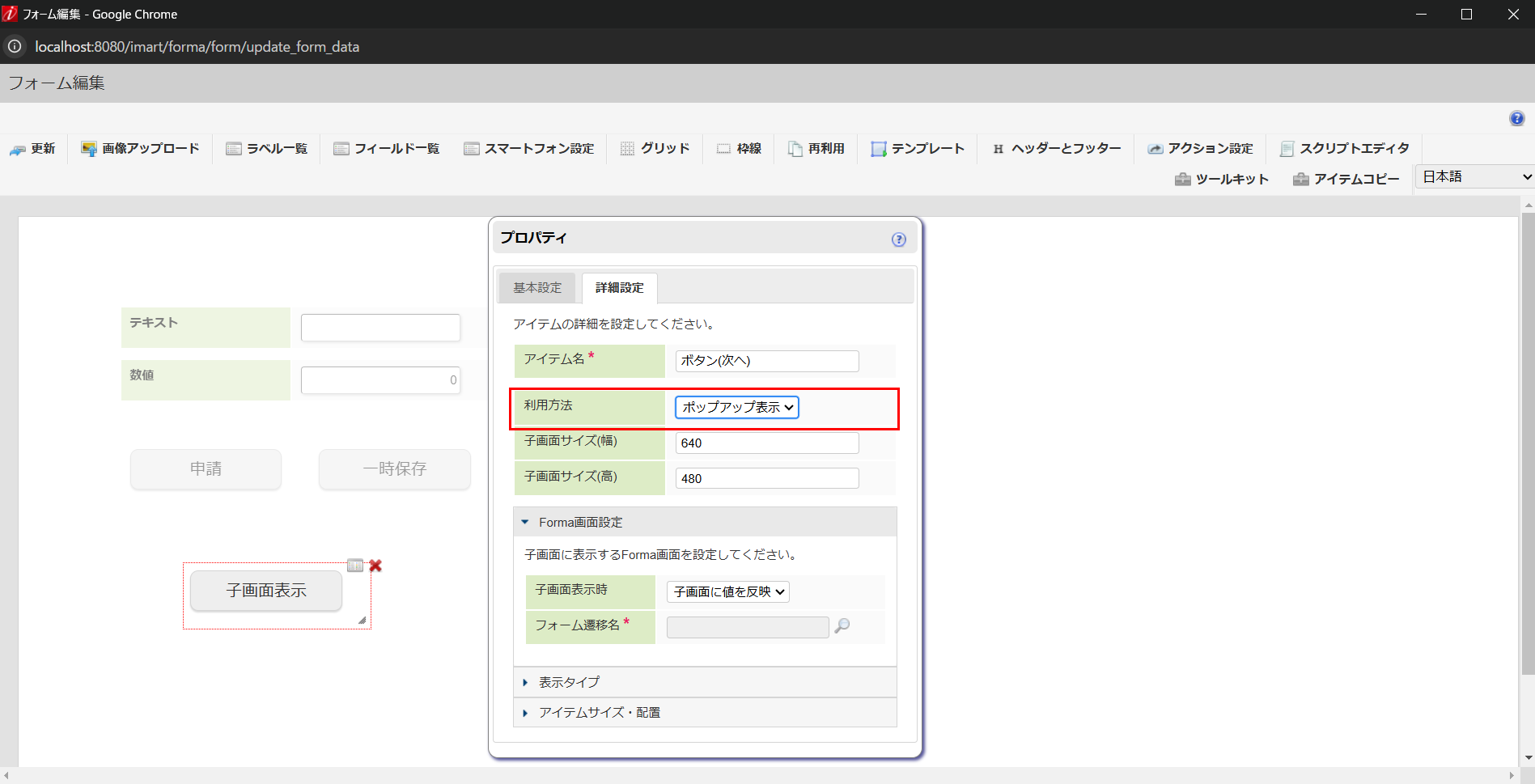The height and width of the screenshot is (784, 1535).
Task: Edit the 子画面サイズ(幅) width value field
Action: (765, 443)
